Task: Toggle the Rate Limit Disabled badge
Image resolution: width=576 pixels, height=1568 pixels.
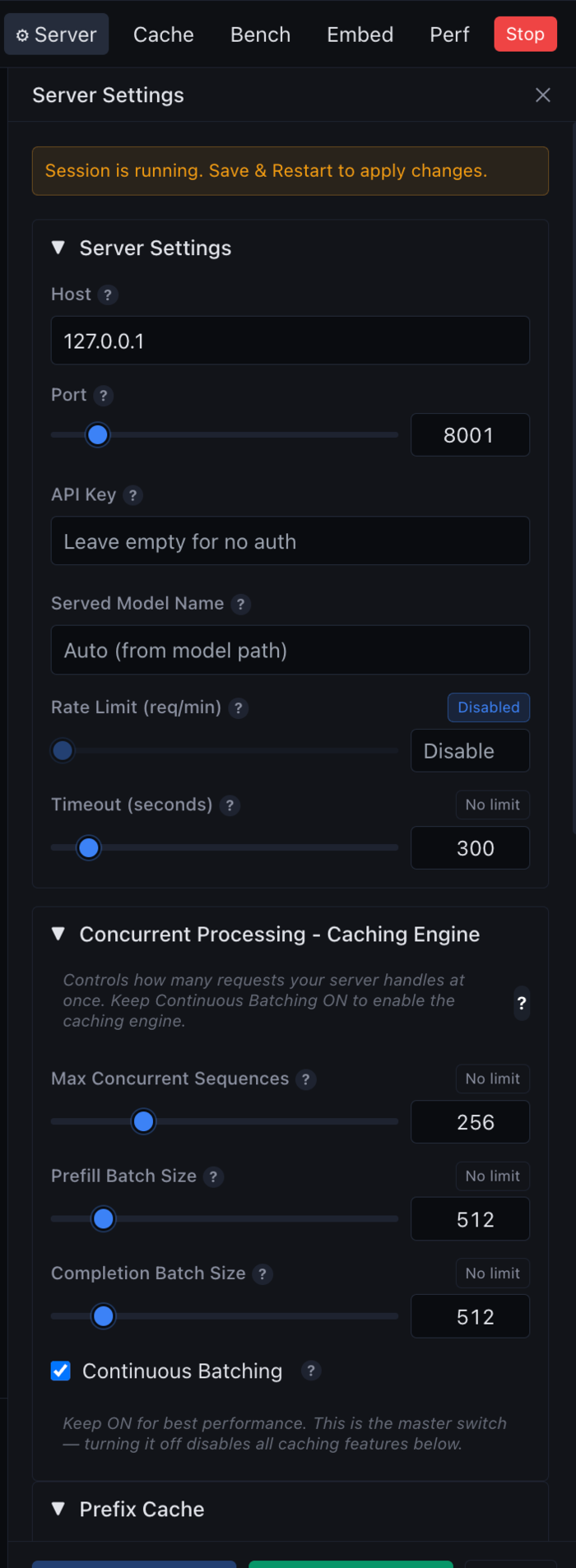Action: 488,707
